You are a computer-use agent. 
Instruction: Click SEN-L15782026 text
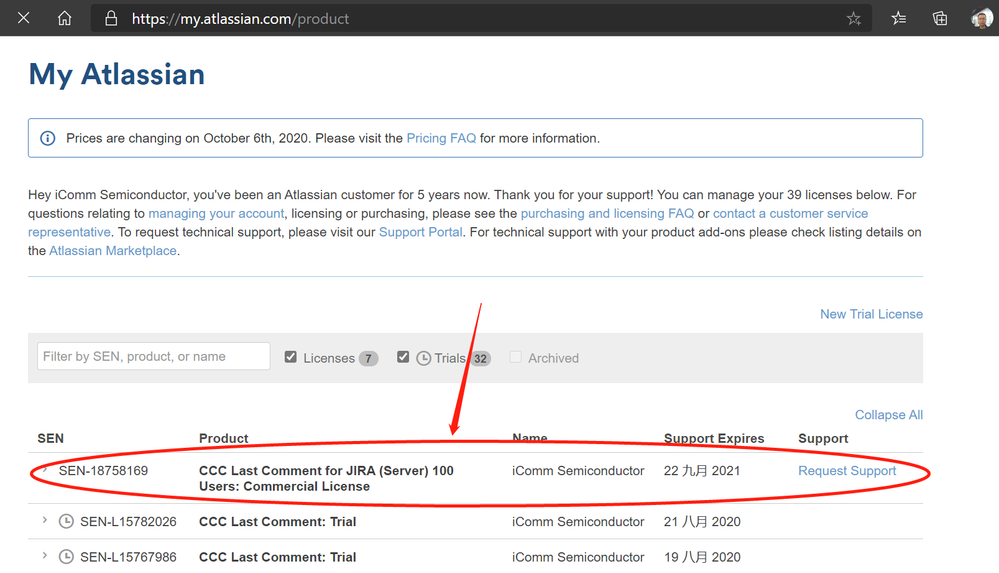[128, 522]
